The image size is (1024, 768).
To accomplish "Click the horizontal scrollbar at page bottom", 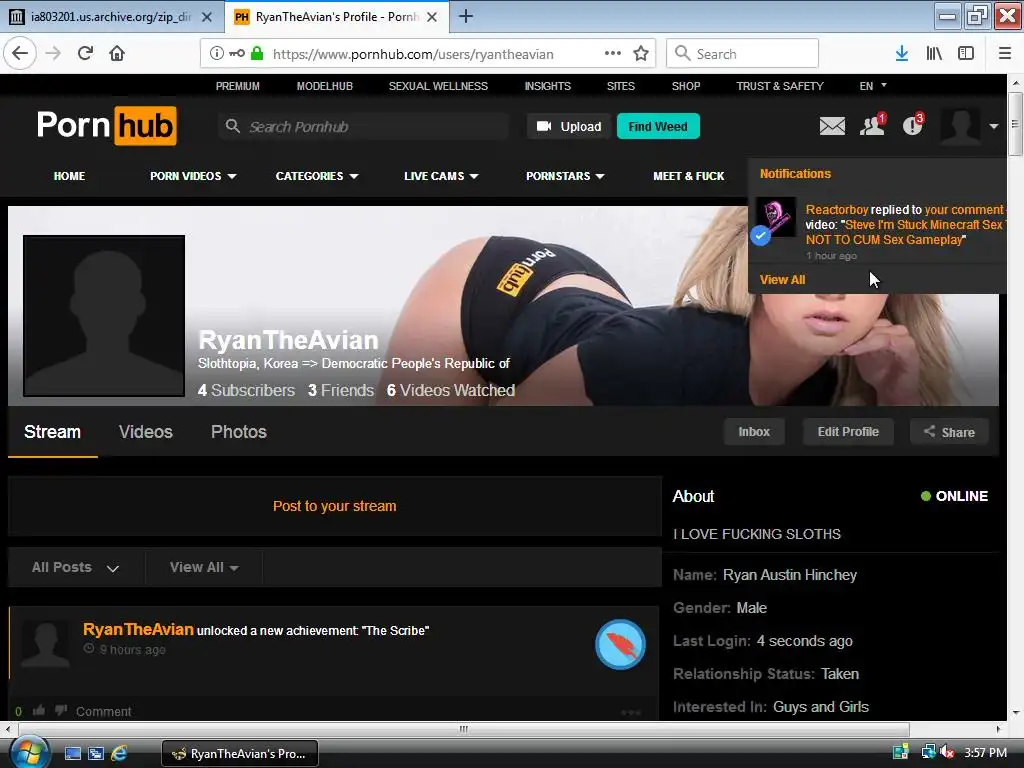I will click(x=464, y=729).
